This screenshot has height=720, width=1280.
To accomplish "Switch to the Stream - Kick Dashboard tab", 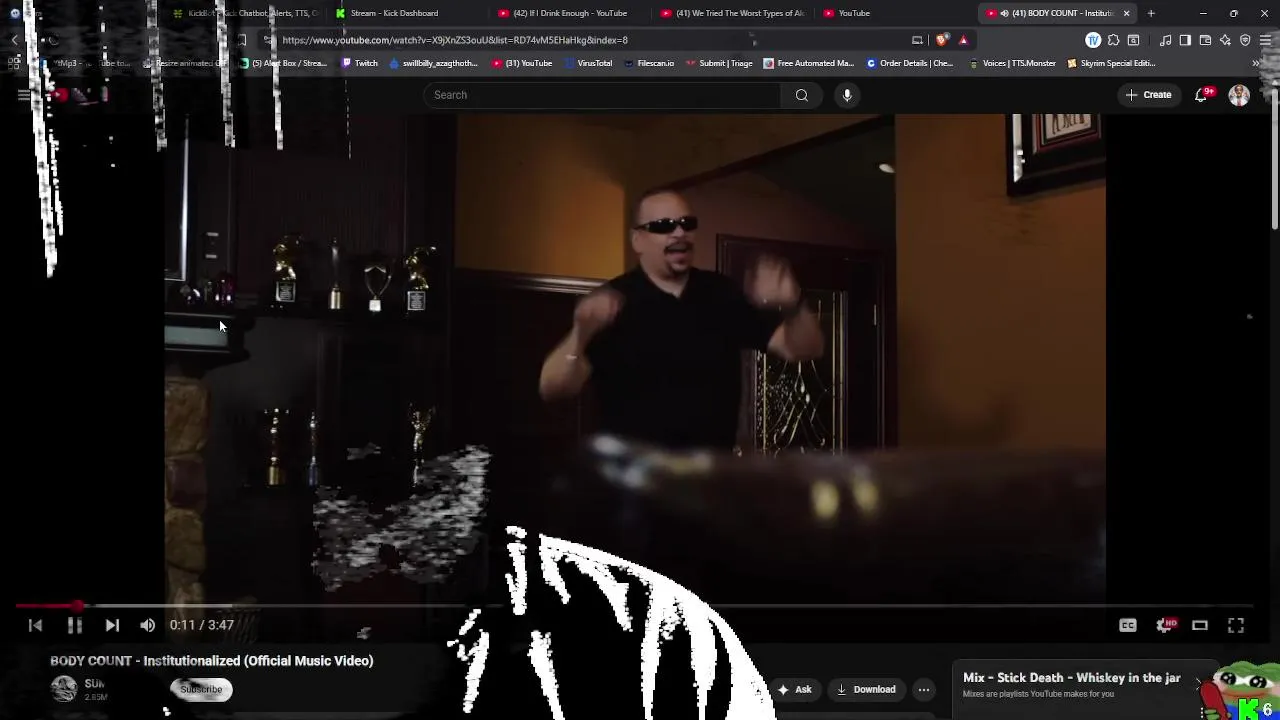I will tap(394, 13).
